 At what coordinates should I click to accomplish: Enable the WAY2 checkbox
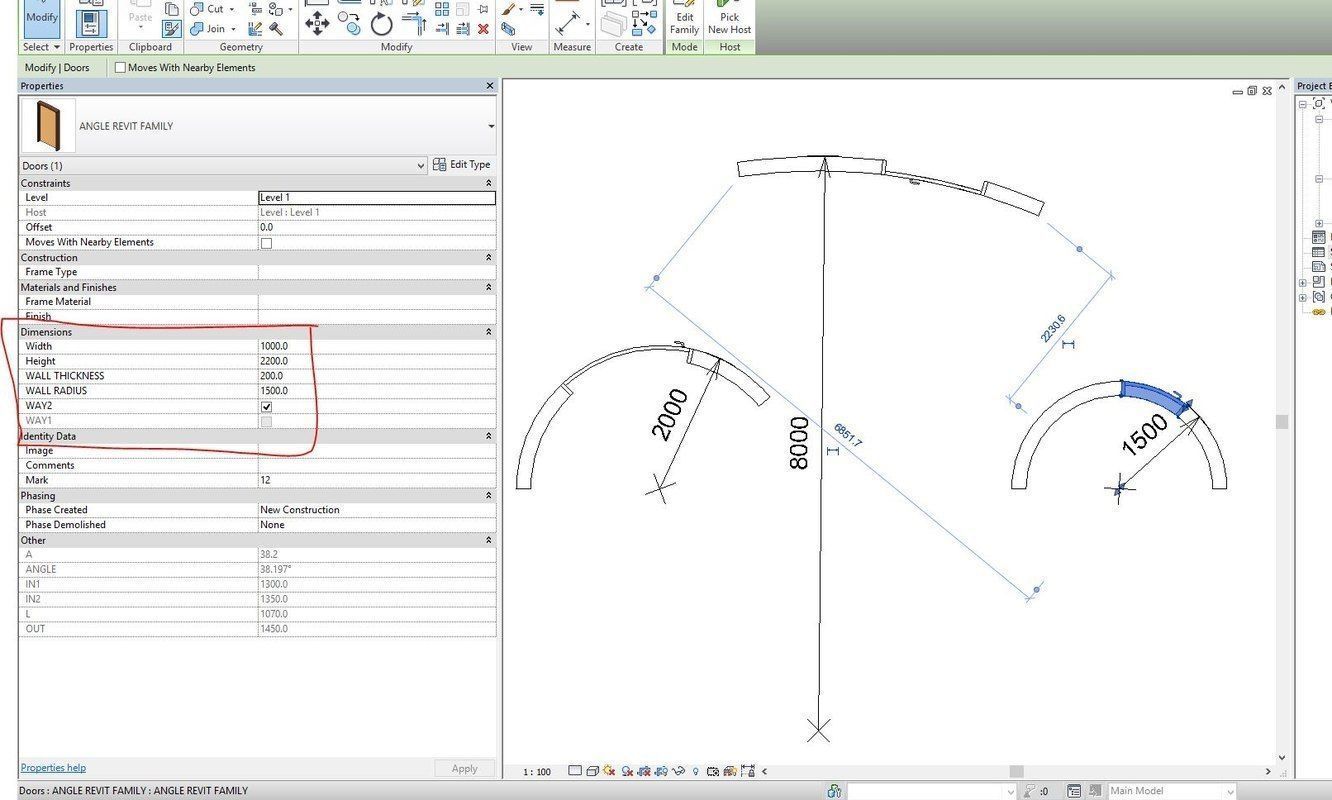coord(266,406)
